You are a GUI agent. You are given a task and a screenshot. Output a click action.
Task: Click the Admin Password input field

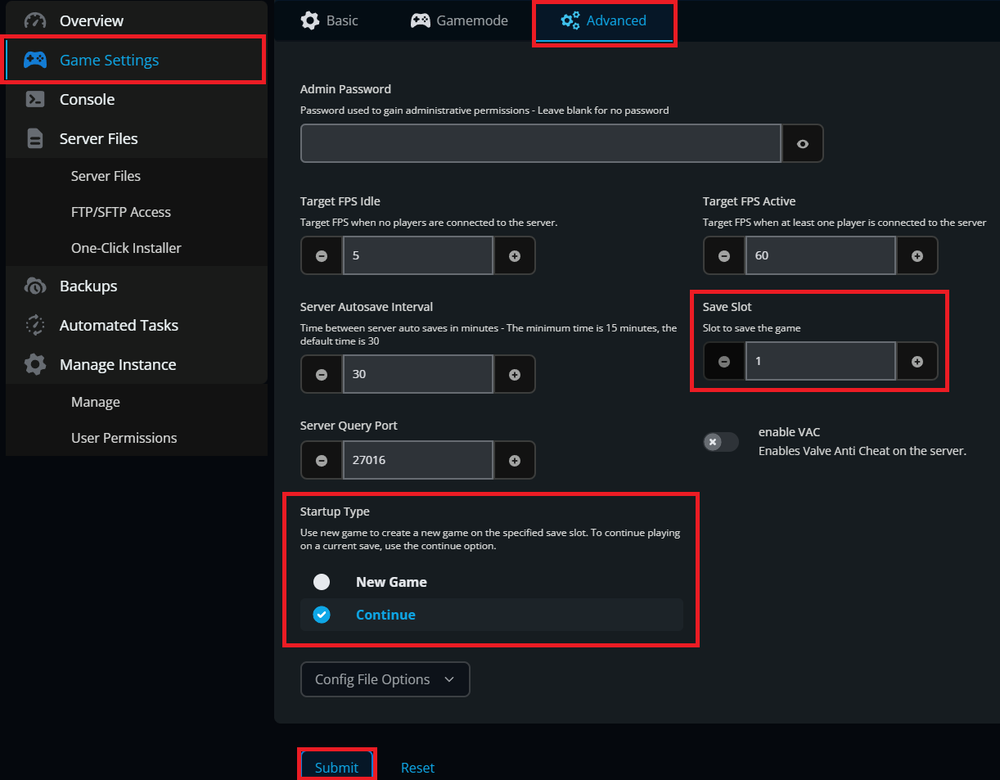click(x=540, y=143)
